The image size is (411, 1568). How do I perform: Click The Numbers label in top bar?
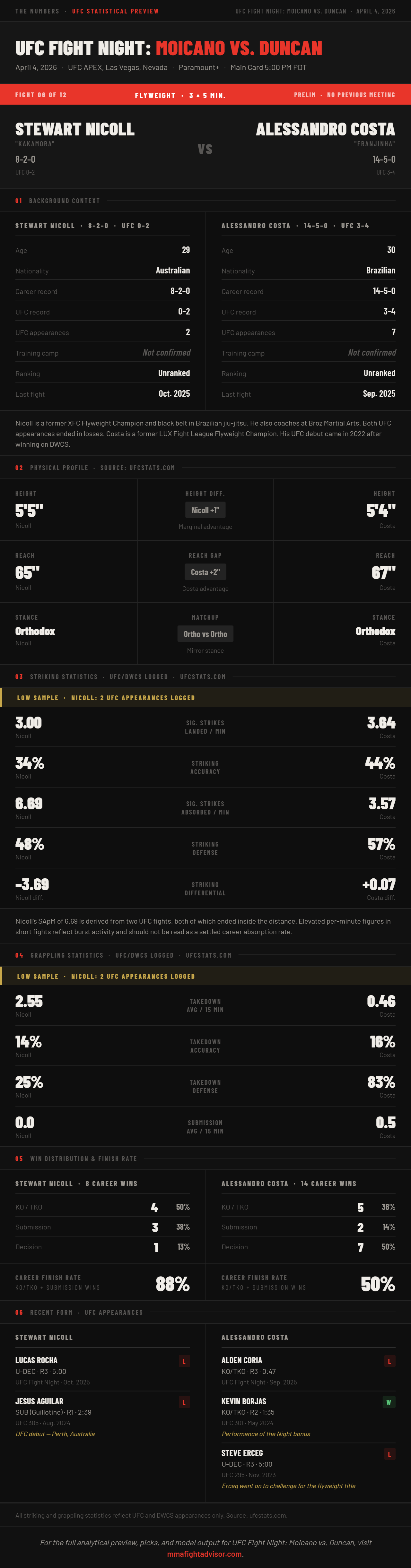37,11
